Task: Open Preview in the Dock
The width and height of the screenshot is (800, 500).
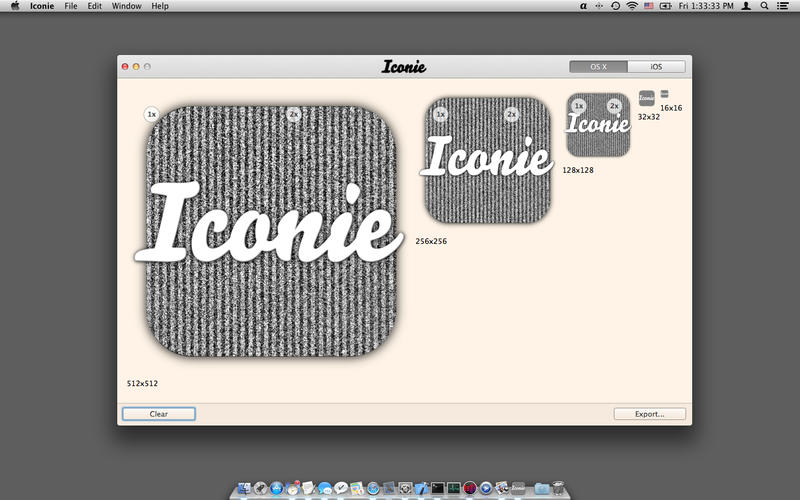Action: pos(502,488)
